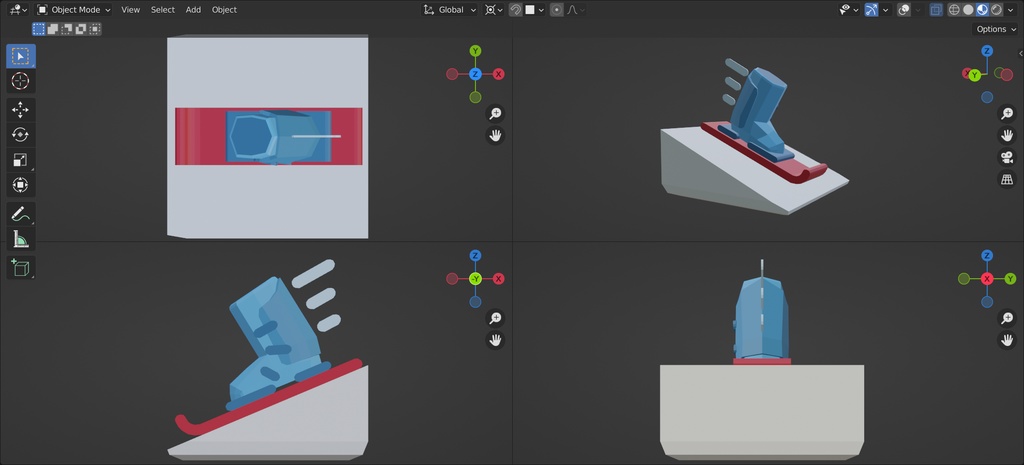Screen dimensions: 1024x465
Task: Choose the Move tool
Action: point(21,110)
